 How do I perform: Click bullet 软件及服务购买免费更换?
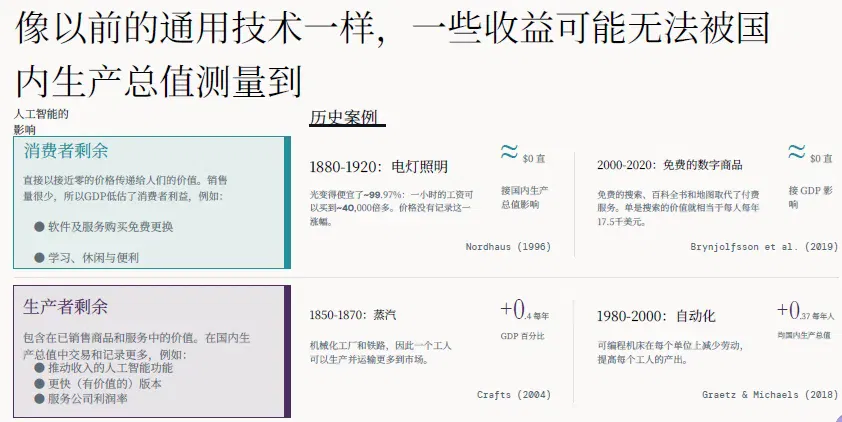click(x=104, y=227)
